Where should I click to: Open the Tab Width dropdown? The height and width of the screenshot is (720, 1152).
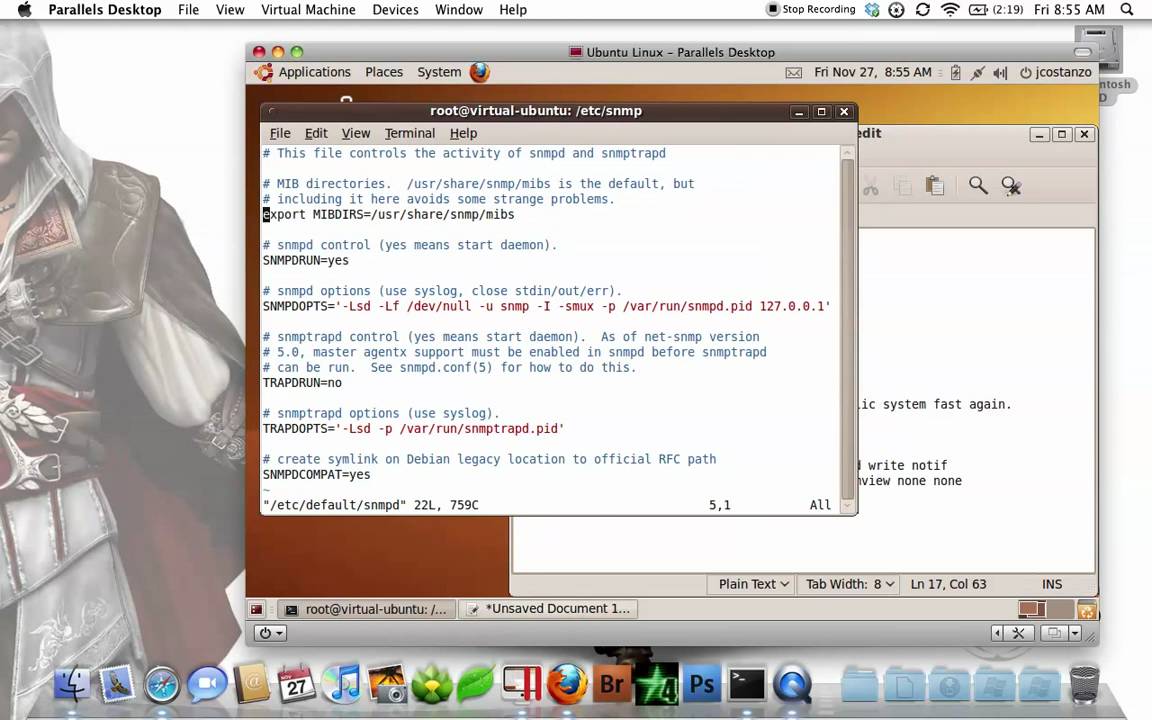(850, 584)
